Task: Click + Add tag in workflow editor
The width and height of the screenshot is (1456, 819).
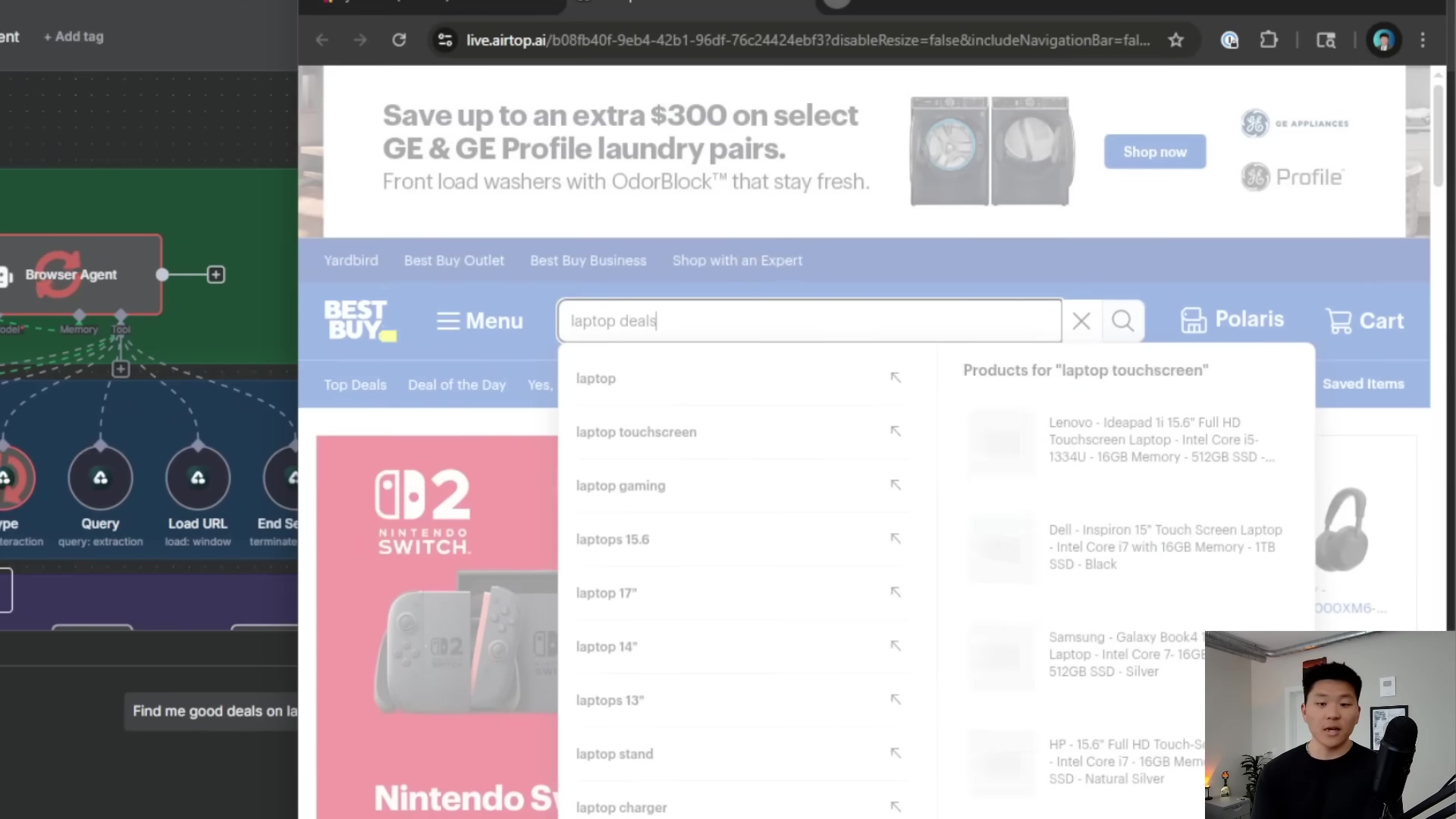Action: tap(74, 36)
